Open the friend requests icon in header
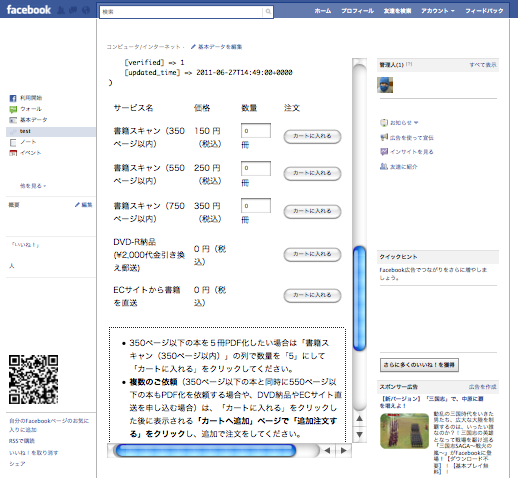 (x=61, y=10)
